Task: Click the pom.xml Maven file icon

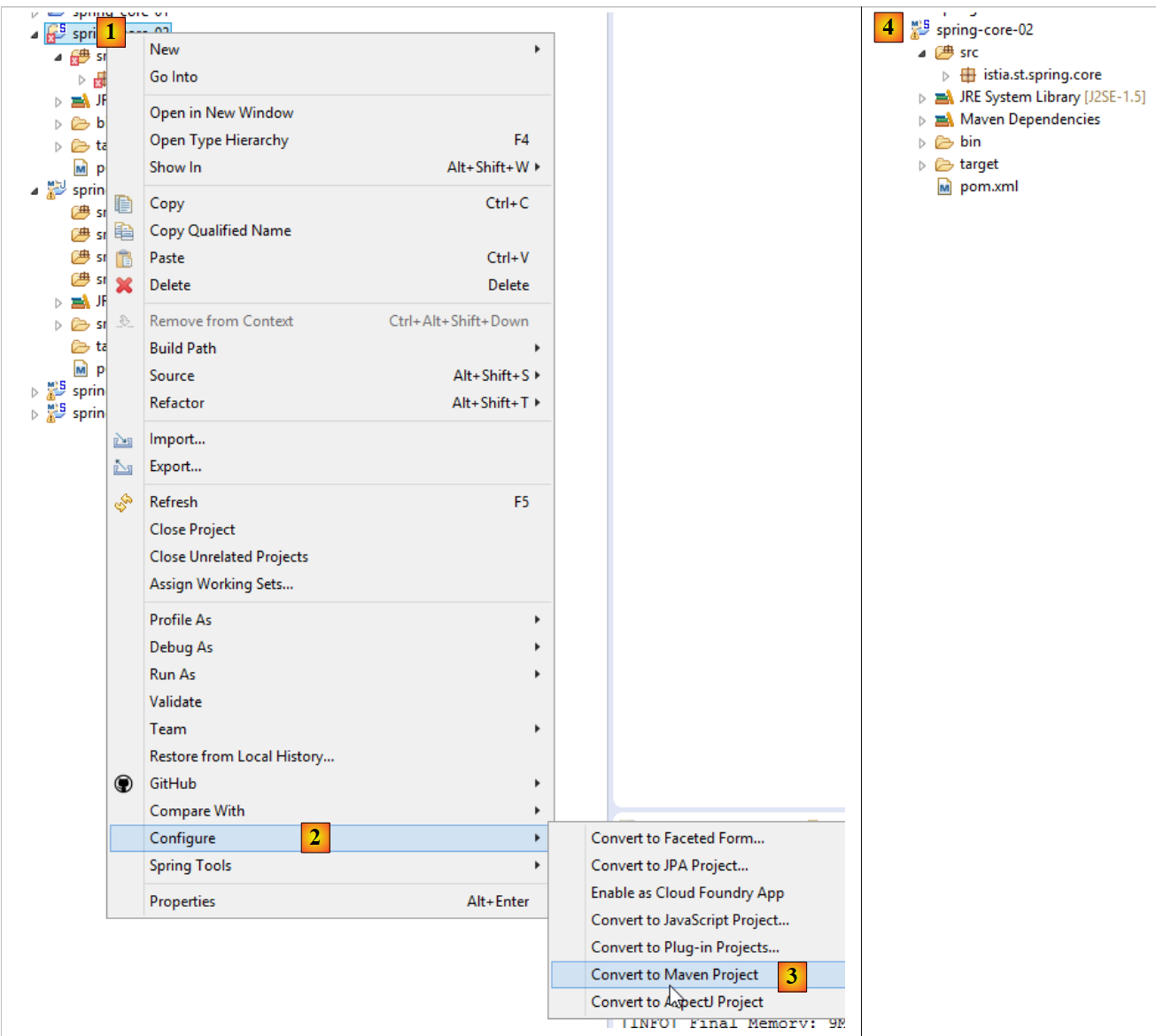Action: click(x=944, y=187)
